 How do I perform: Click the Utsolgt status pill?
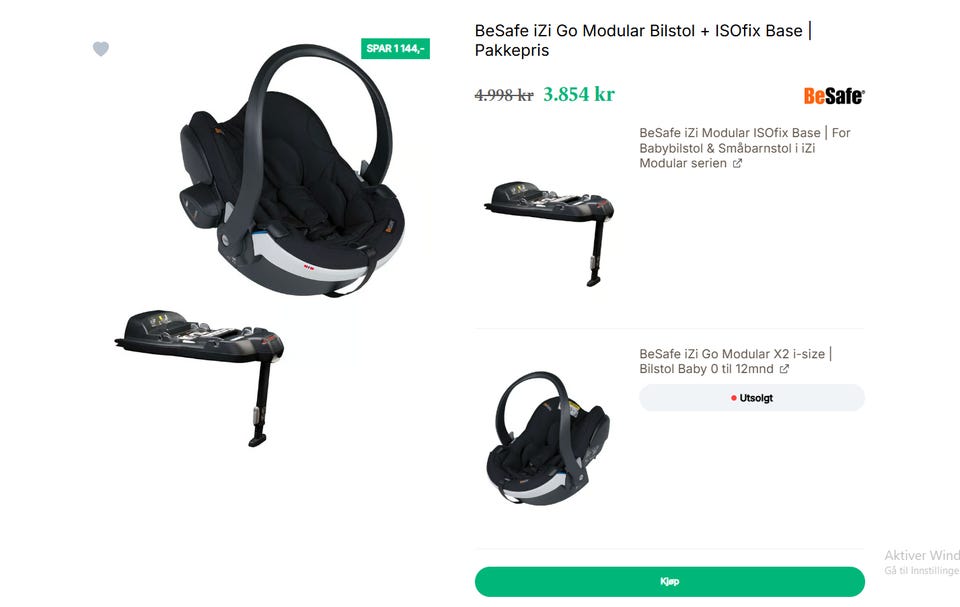point(752,398)
